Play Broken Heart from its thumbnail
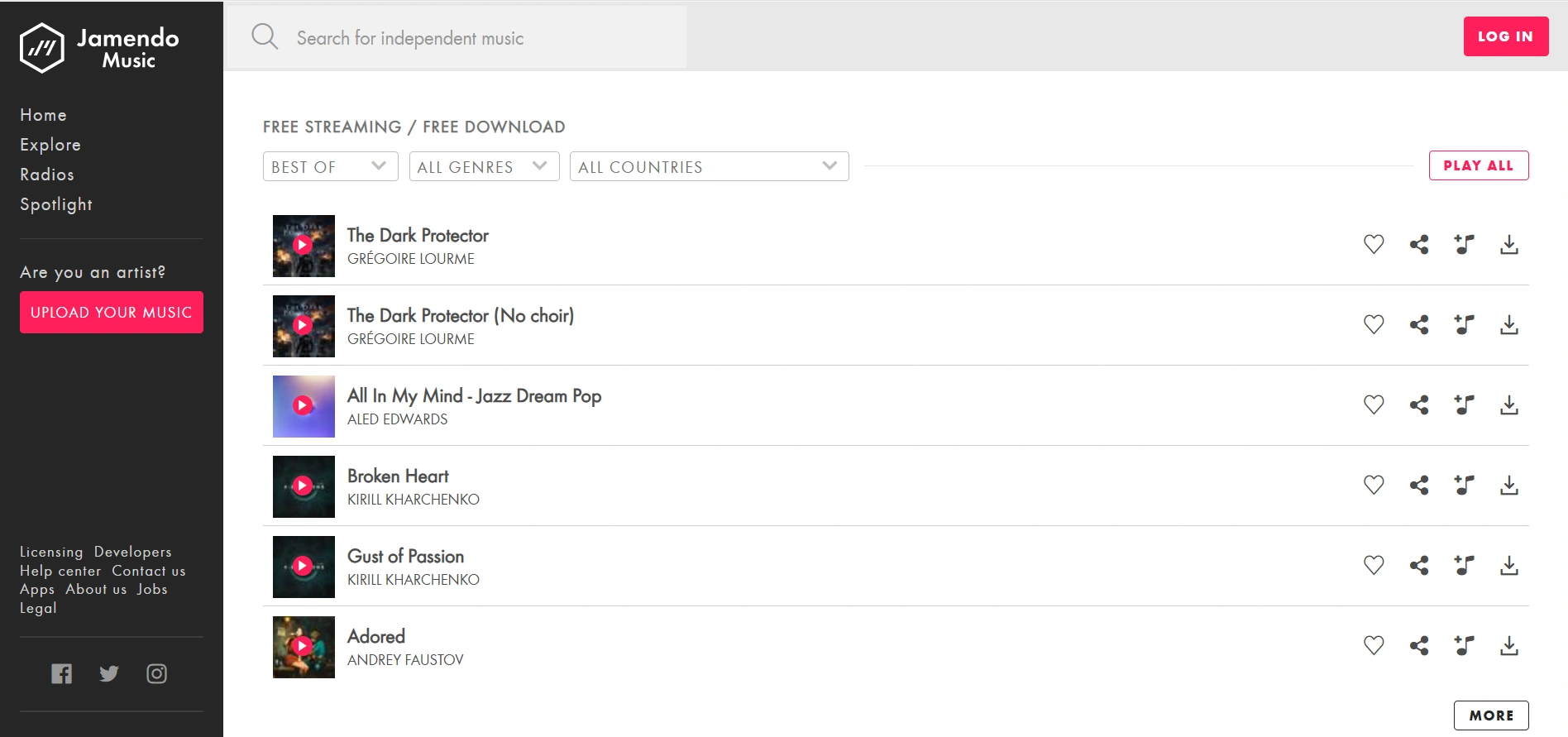1568x737 pixels. click(304, 486)
